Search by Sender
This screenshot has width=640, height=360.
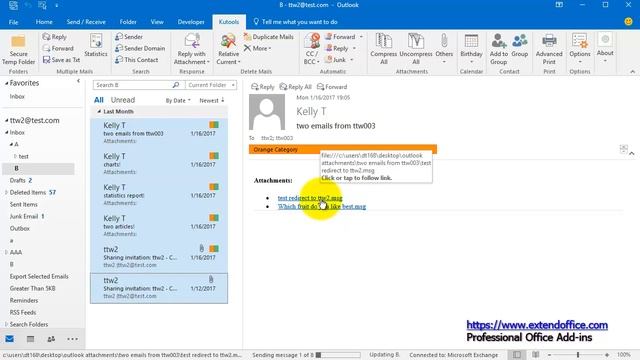[x=129, y=37]
